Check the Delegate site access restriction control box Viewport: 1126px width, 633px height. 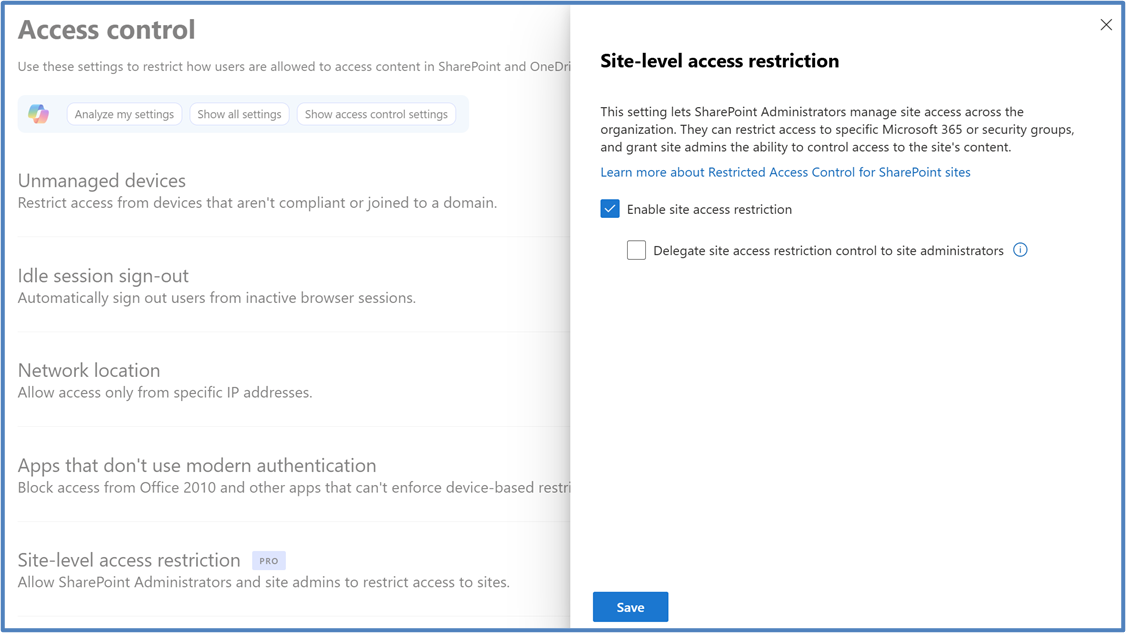coord(637,250)
